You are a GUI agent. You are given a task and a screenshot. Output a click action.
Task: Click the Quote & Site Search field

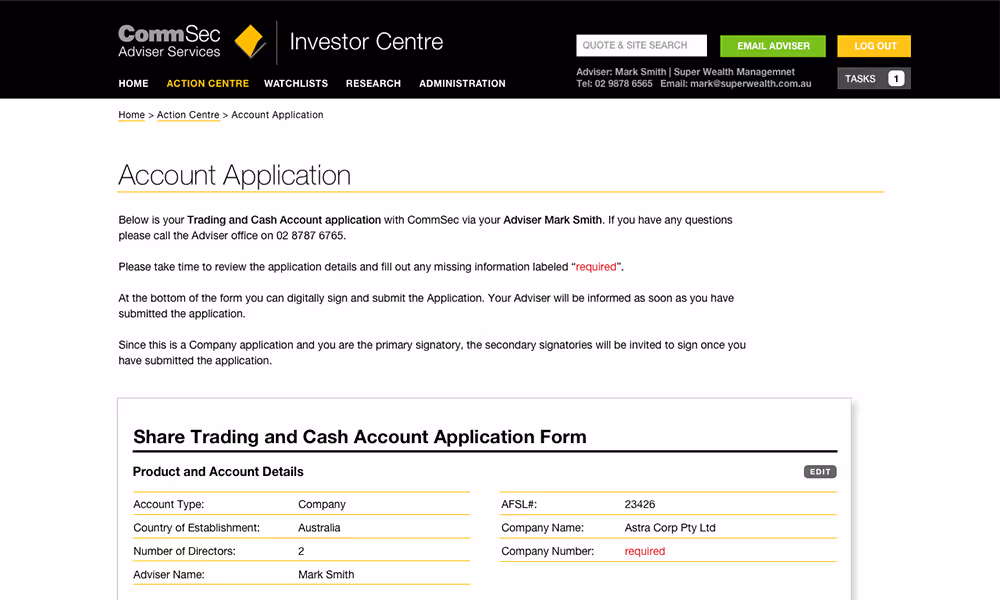tap(642, 45)
